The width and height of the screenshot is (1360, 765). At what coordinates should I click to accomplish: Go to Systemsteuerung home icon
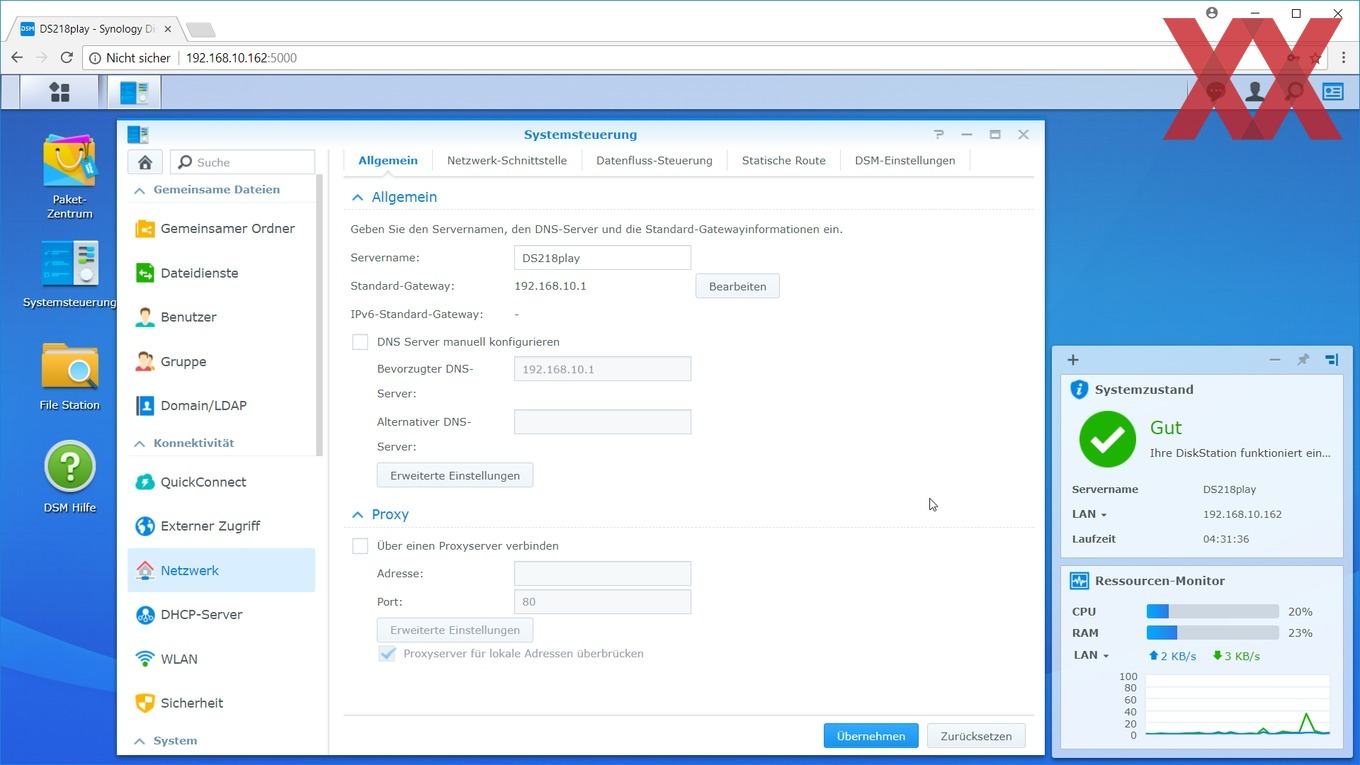[x=145, y=162]
